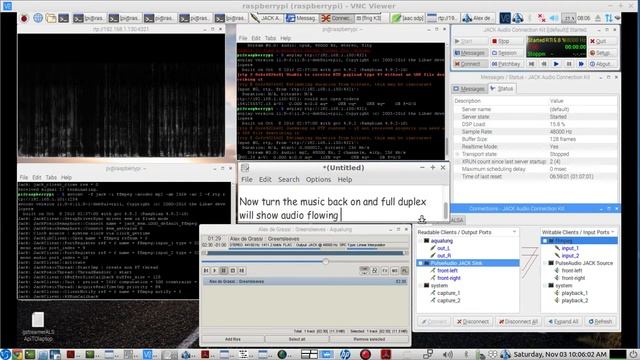Click Expand All in Connections window

(x=563, y=322)
